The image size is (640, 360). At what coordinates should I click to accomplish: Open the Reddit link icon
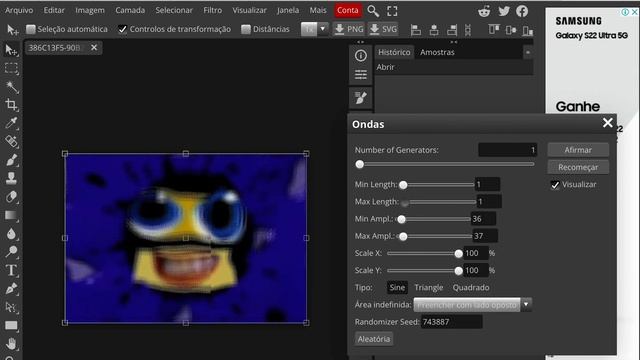pyautogui.click(x=484, y=11)
